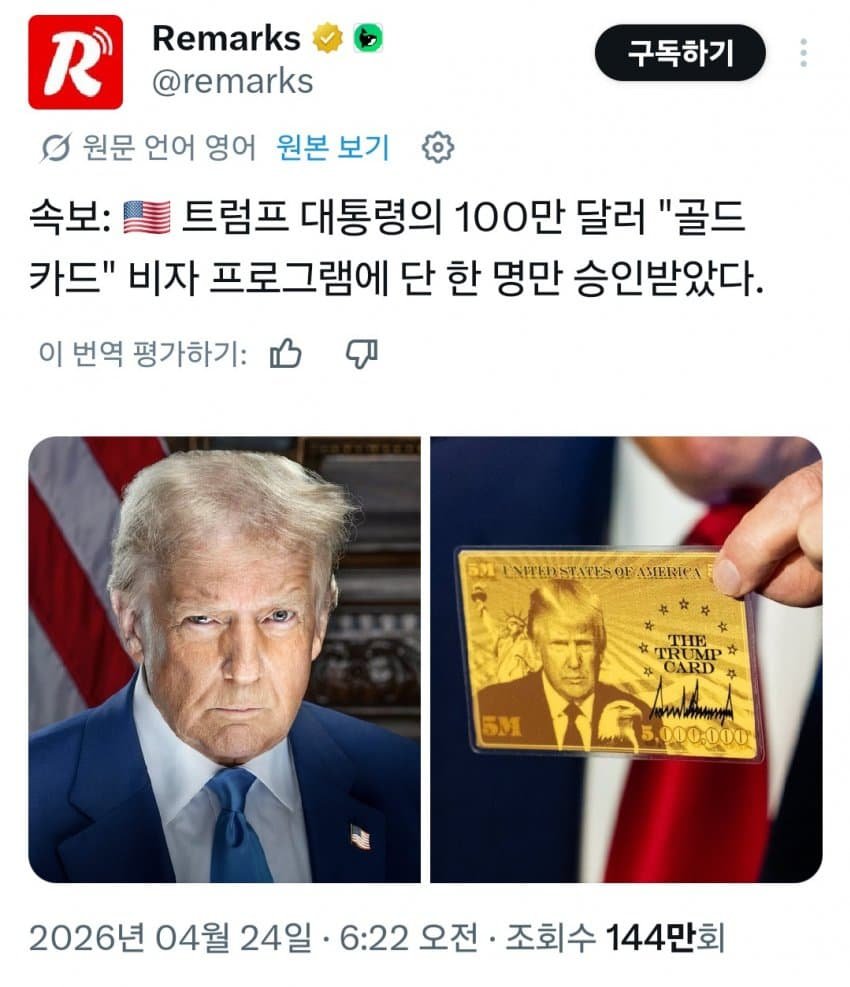
Task: Click the translation source language icon
Action: (x=56, y=148)
